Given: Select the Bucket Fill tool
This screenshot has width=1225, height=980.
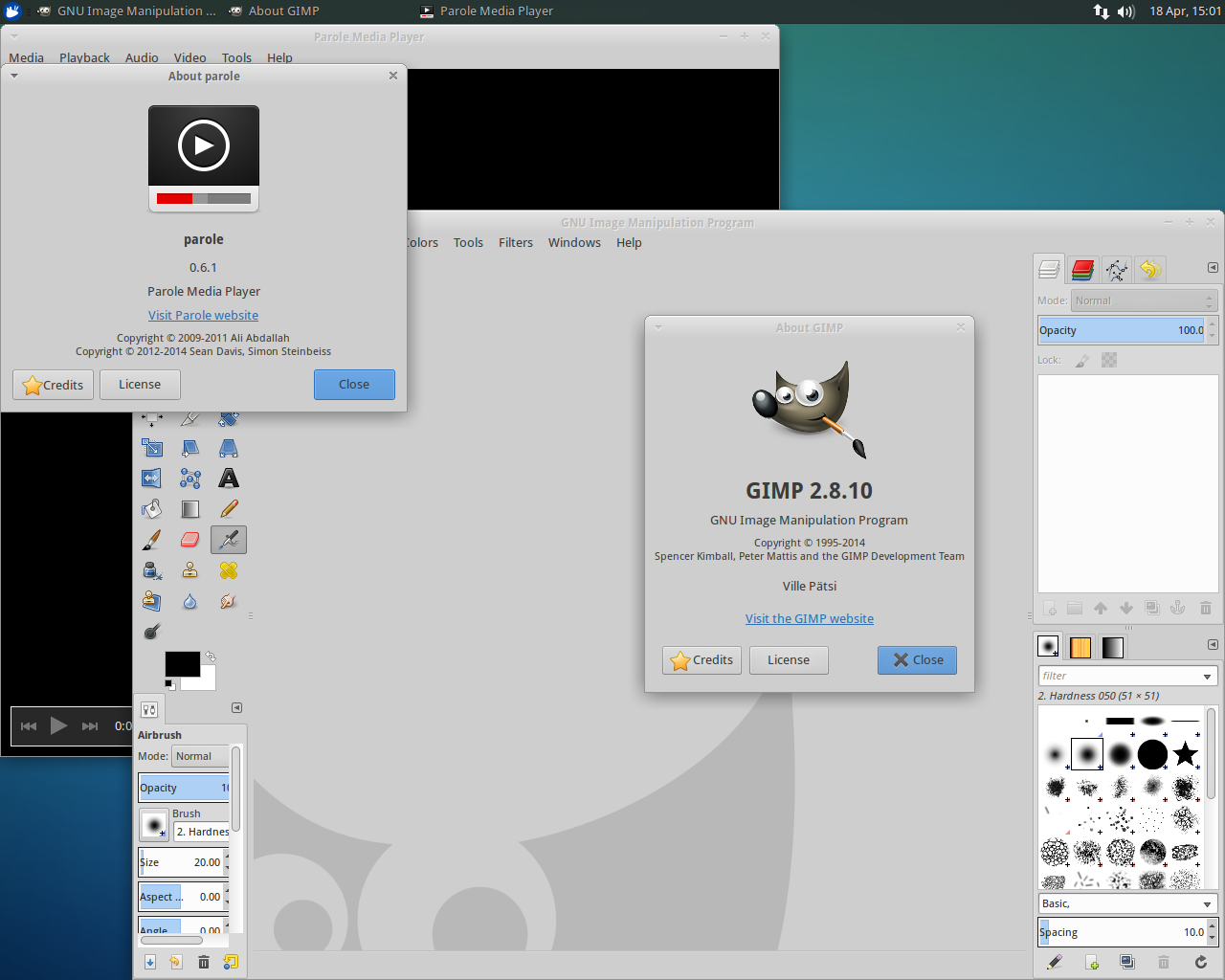Looking at the screenshot, I should (152, 509).
